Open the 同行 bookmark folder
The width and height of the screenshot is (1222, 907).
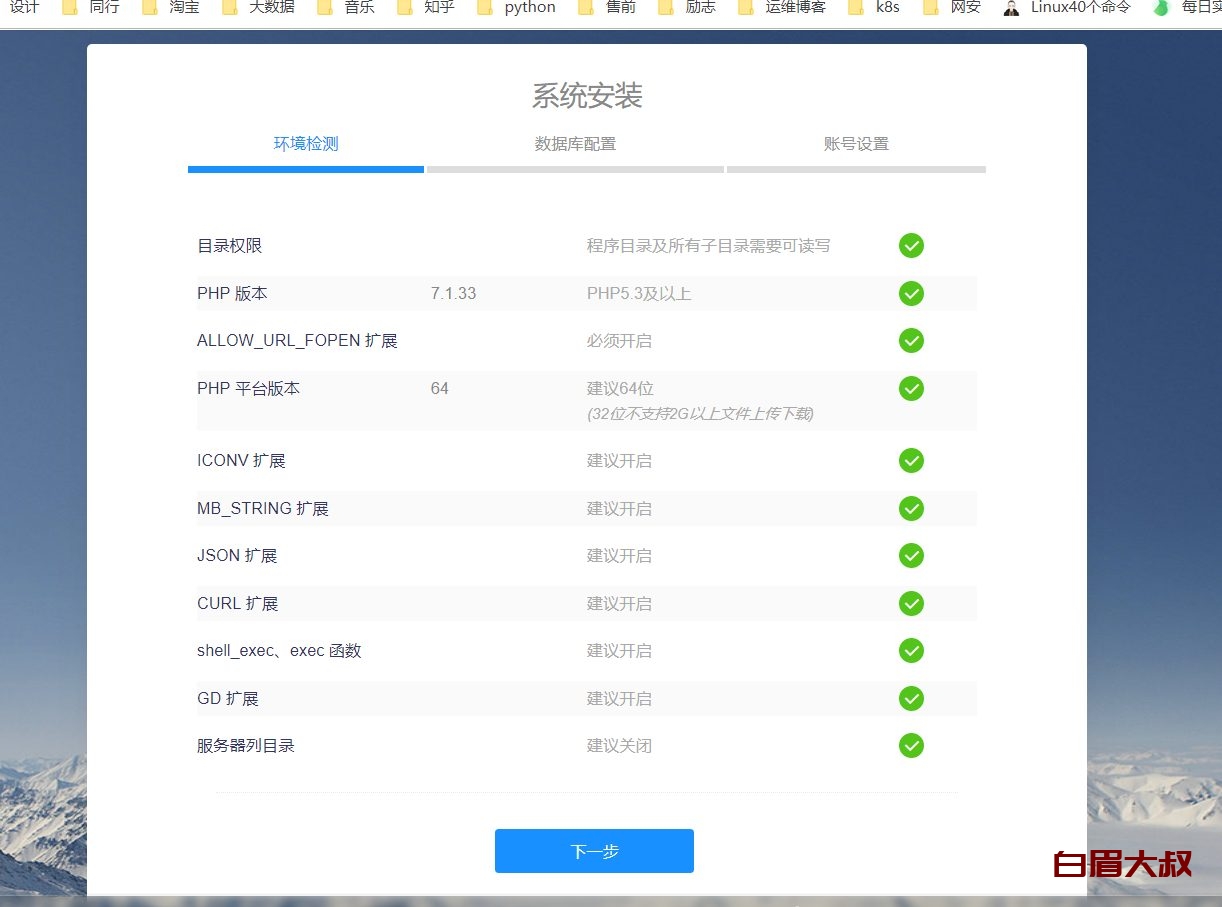tap(92, 7)
